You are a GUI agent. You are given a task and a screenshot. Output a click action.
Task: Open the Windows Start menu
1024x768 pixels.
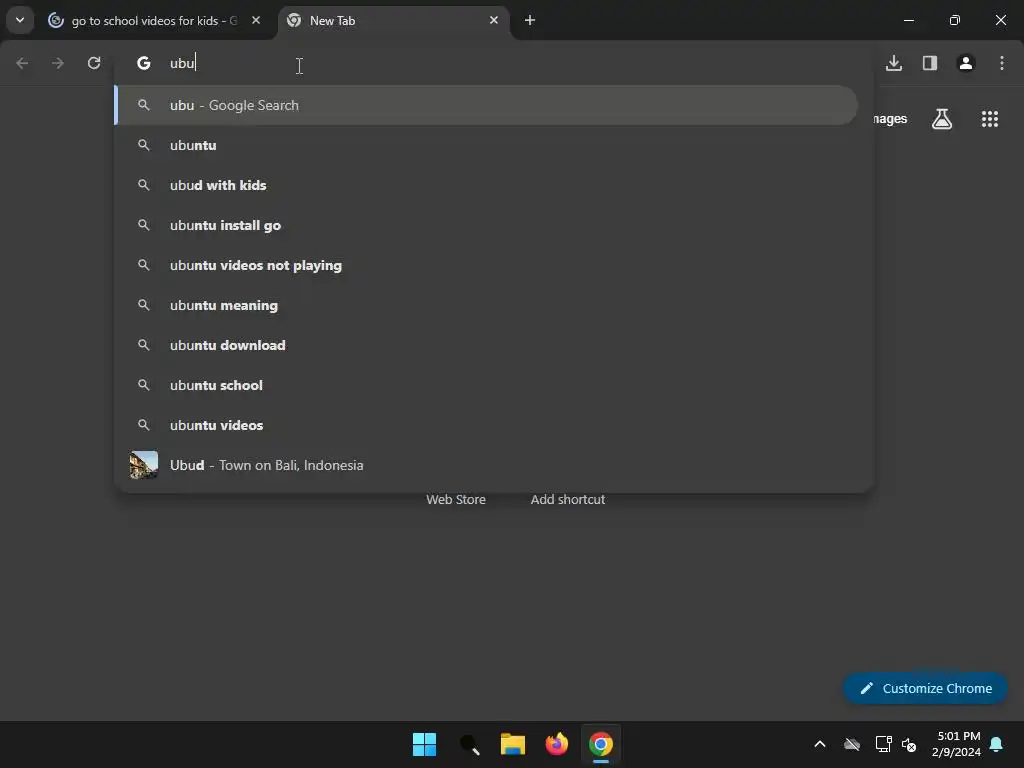(424, 744)
